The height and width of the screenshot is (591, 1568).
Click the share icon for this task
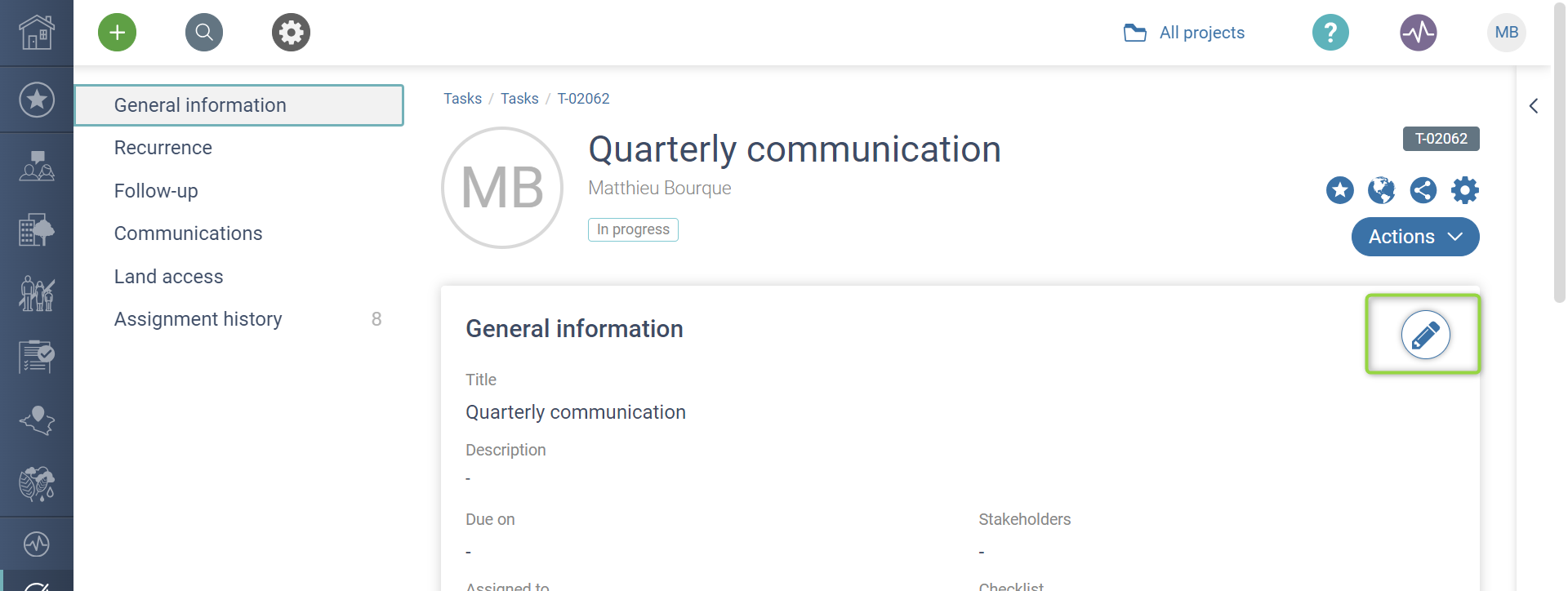(x=1423, y=190)
